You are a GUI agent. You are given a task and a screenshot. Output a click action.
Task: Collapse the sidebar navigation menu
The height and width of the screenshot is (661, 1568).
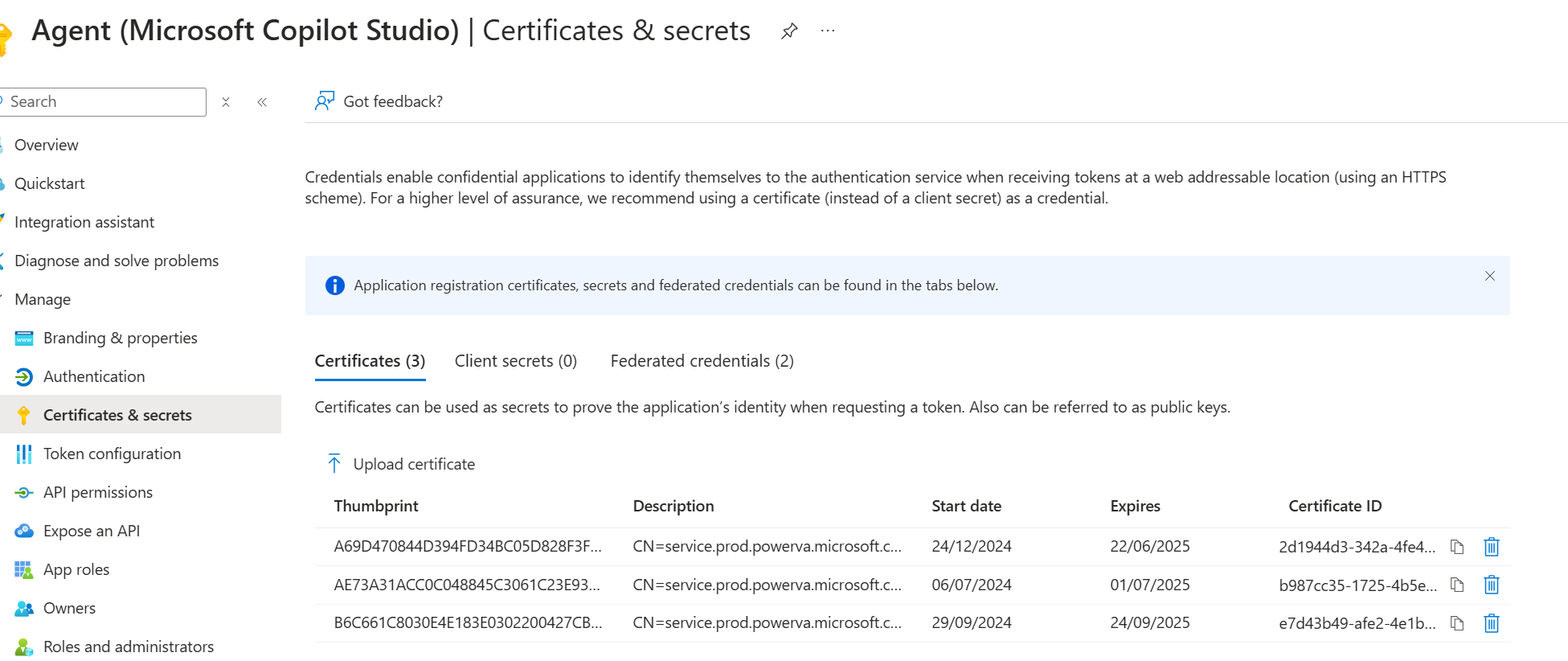coord(262,102)
